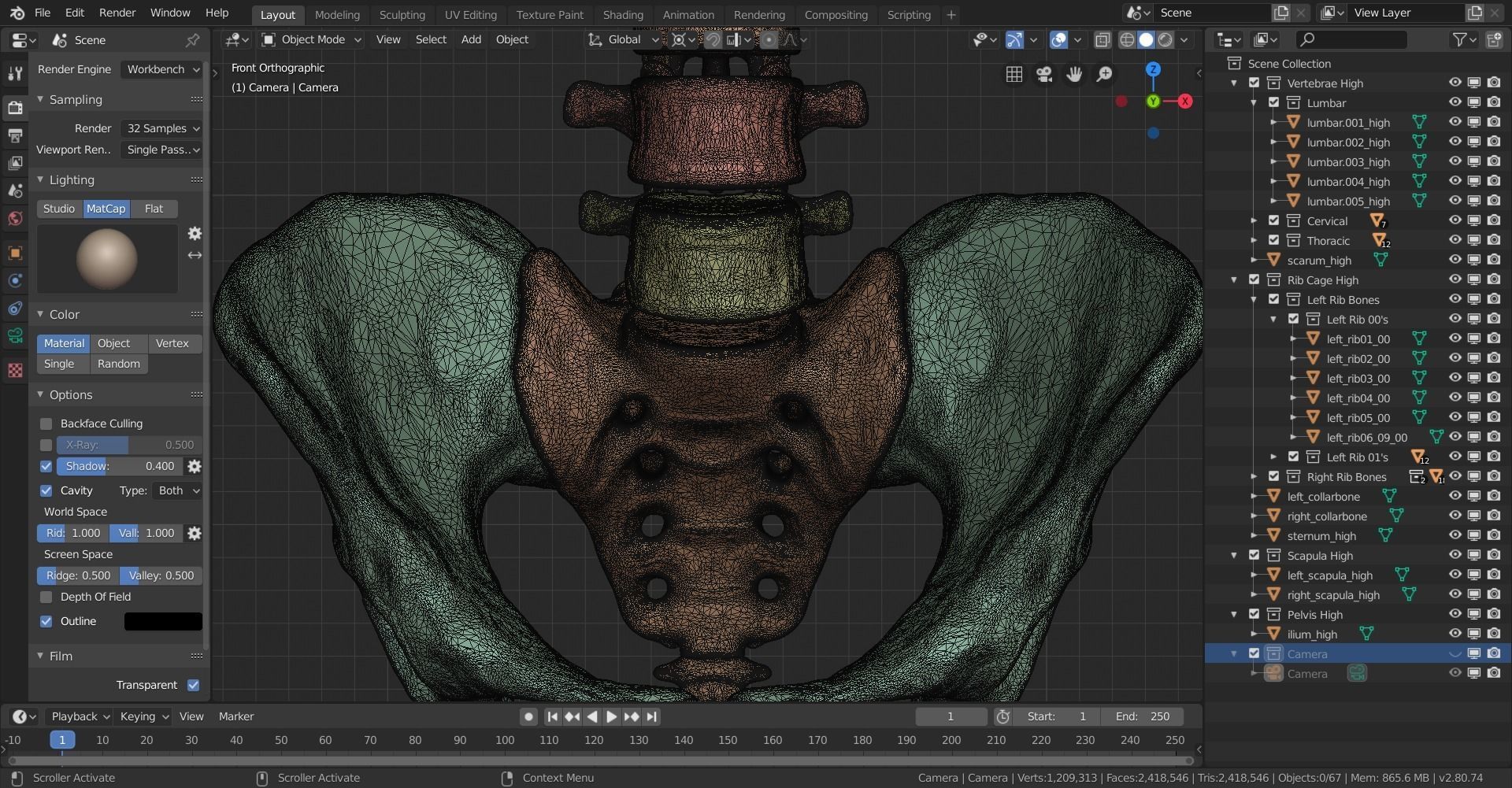
Task: Hide sternum_high in viewport
Action: [x=1455, y=535]
